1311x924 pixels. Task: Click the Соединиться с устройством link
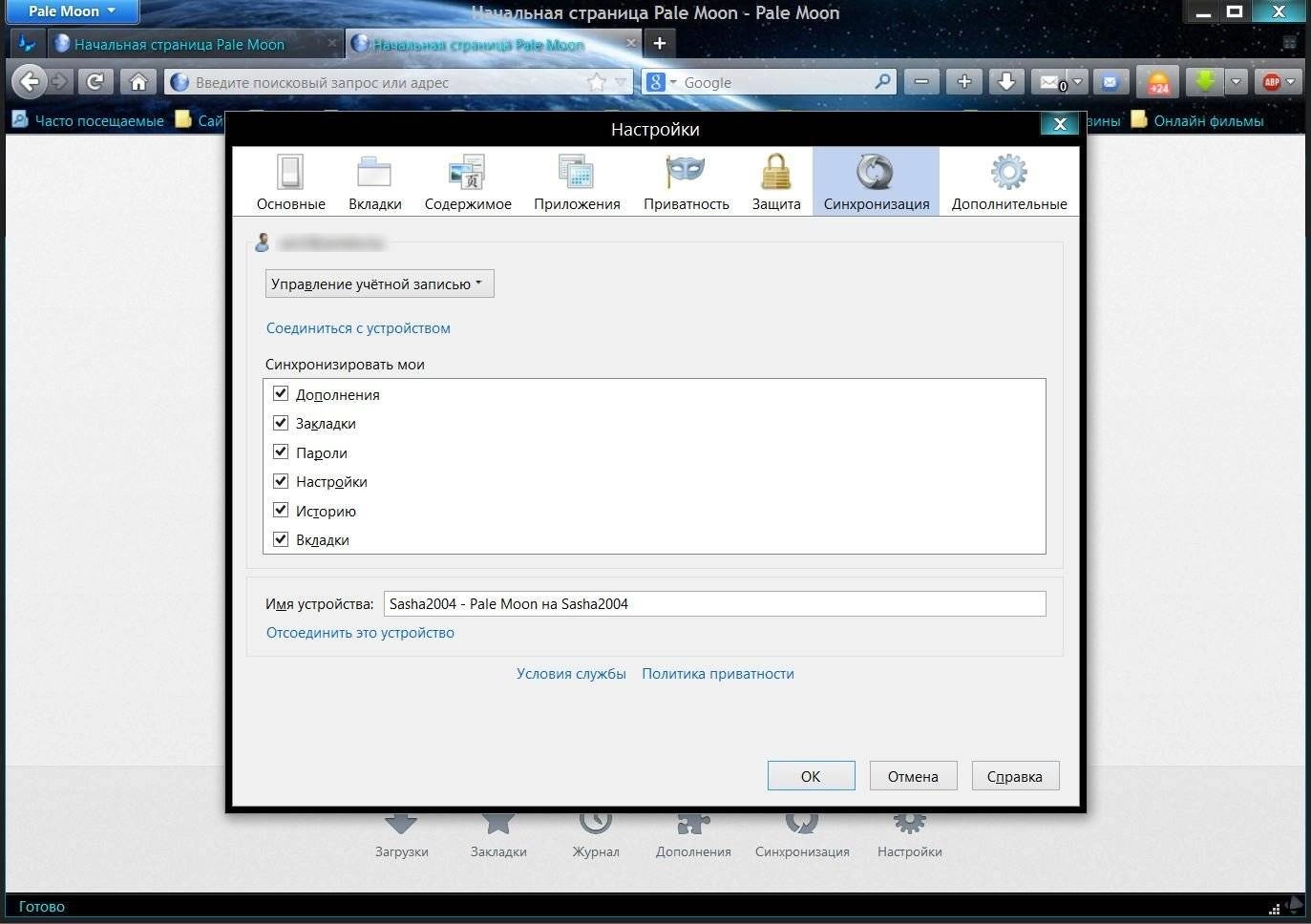pos(358,328)
